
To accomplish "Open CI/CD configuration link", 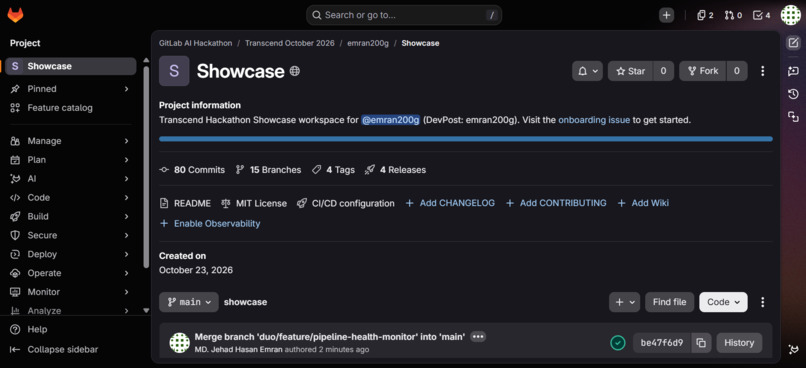I will click(346, 204).
